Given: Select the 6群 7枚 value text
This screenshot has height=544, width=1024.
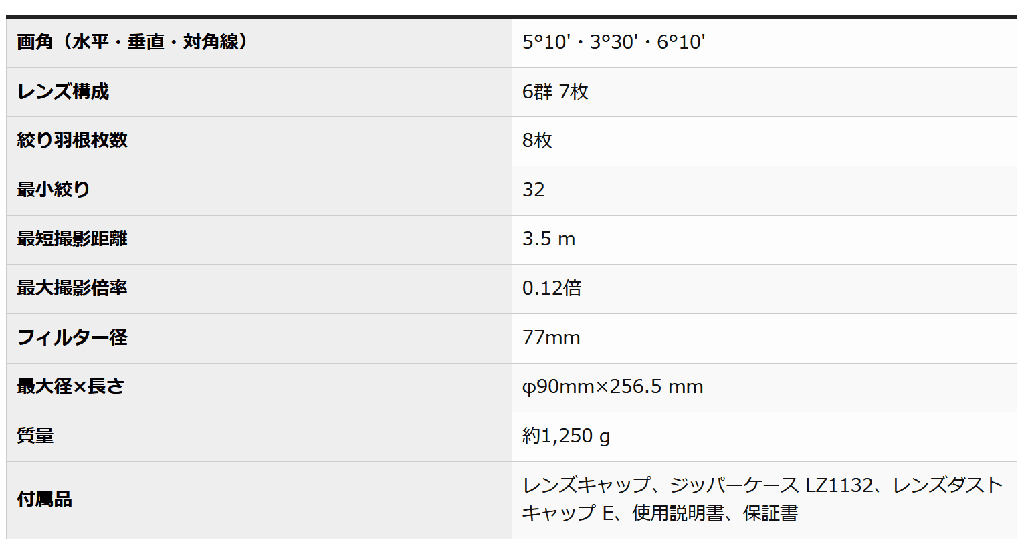Looking at the screenshot, I should (555, 92).
